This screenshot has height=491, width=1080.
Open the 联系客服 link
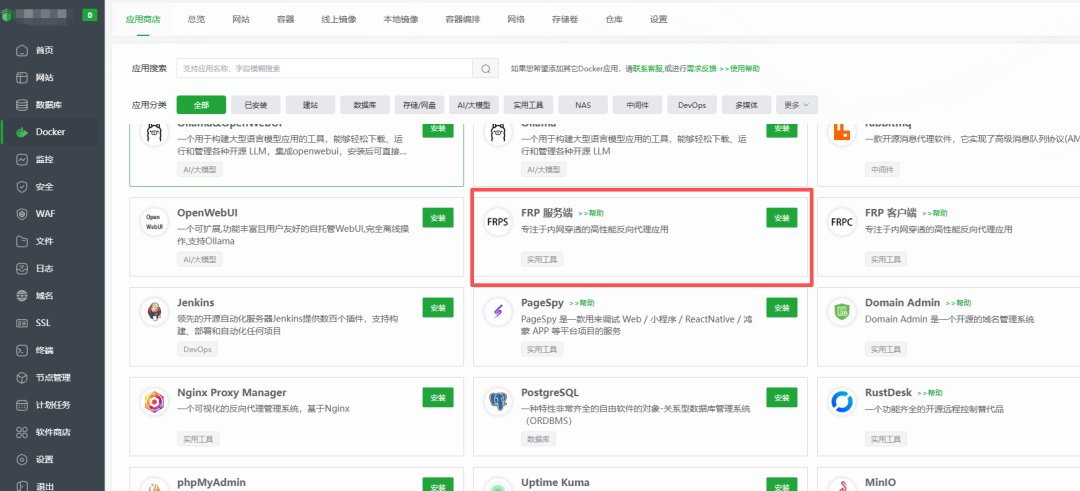click(x=647, y=69)
